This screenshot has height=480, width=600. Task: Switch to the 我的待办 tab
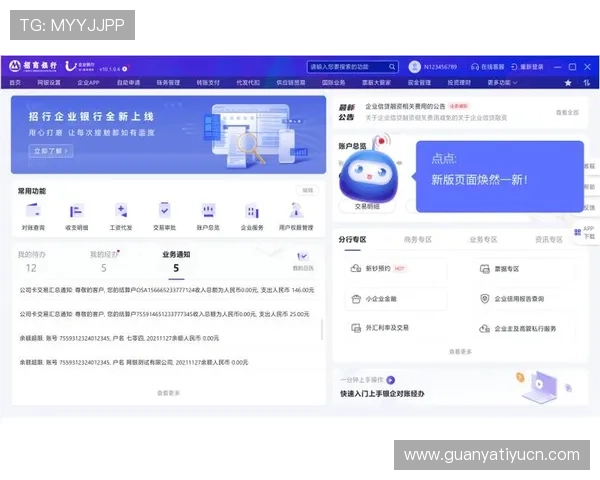click(31, 261)
